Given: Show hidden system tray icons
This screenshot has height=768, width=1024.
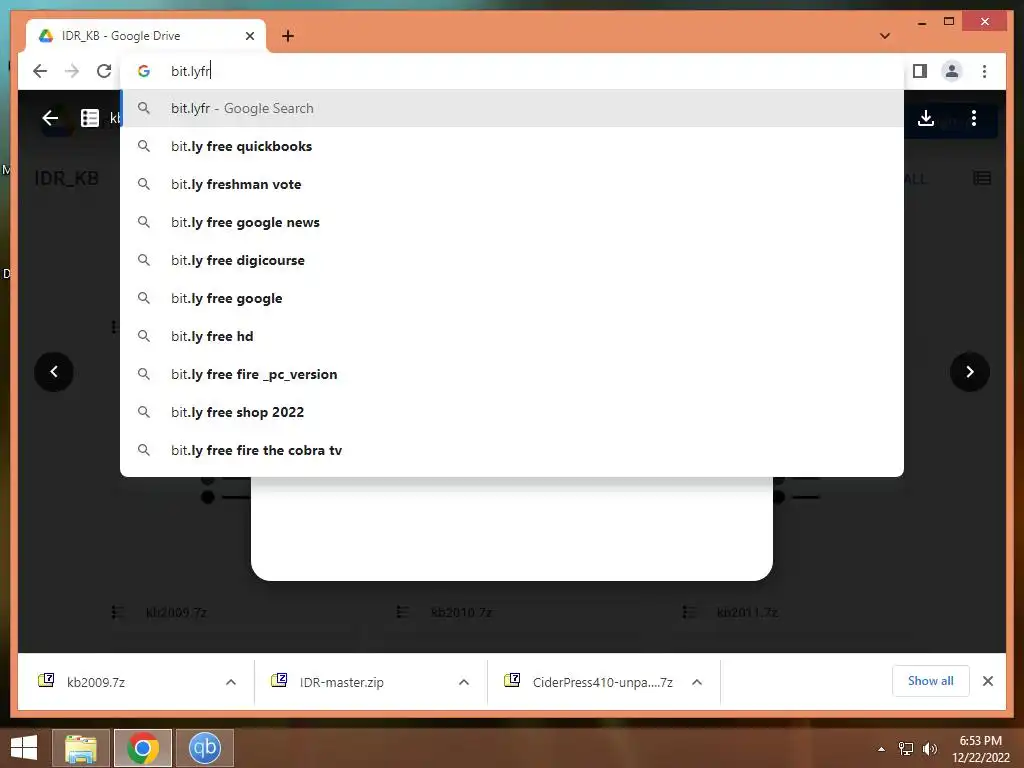Looking at the screenshot, I should click(882, 749).
